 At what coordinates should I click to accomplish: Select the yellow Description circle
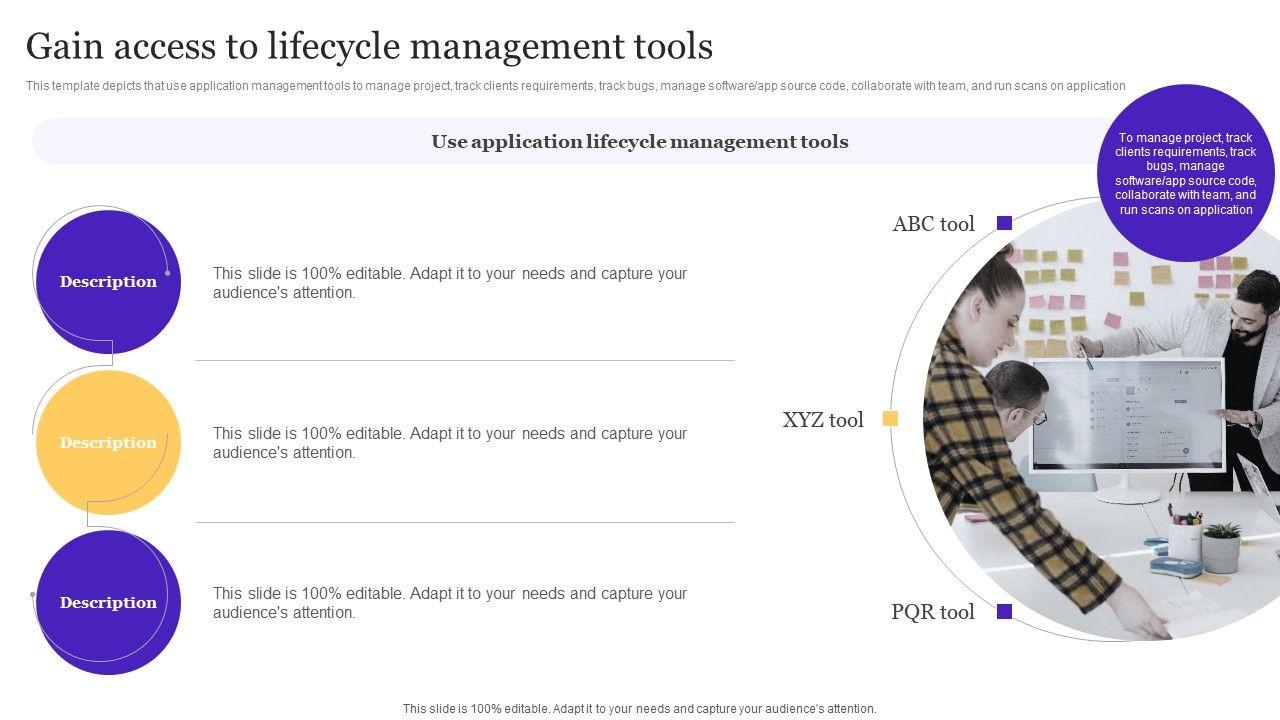(108, 443)
